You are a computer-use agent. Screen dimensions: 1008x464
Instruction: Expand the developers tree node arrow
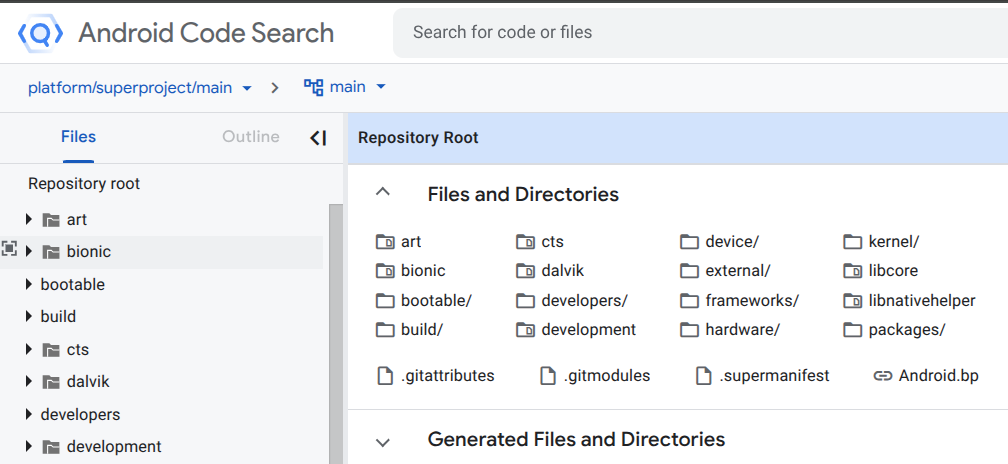28,415
